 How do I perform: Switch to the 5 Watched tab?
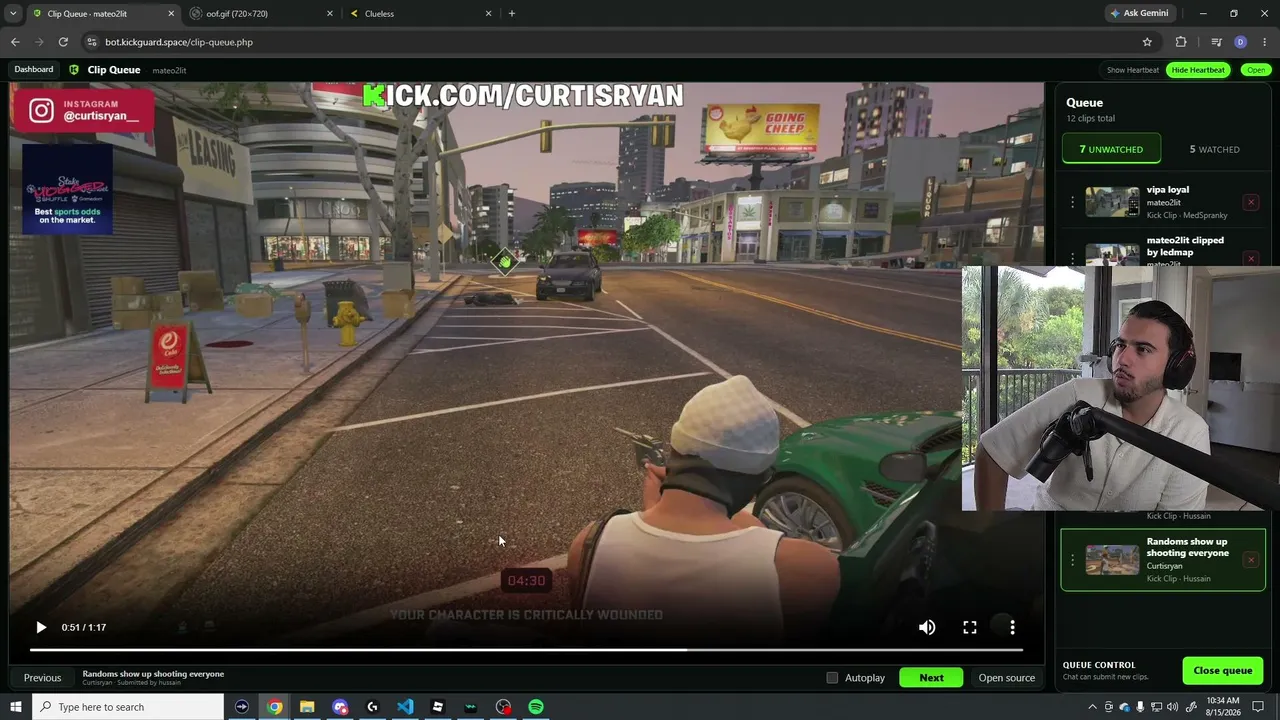coord(1214,149)
